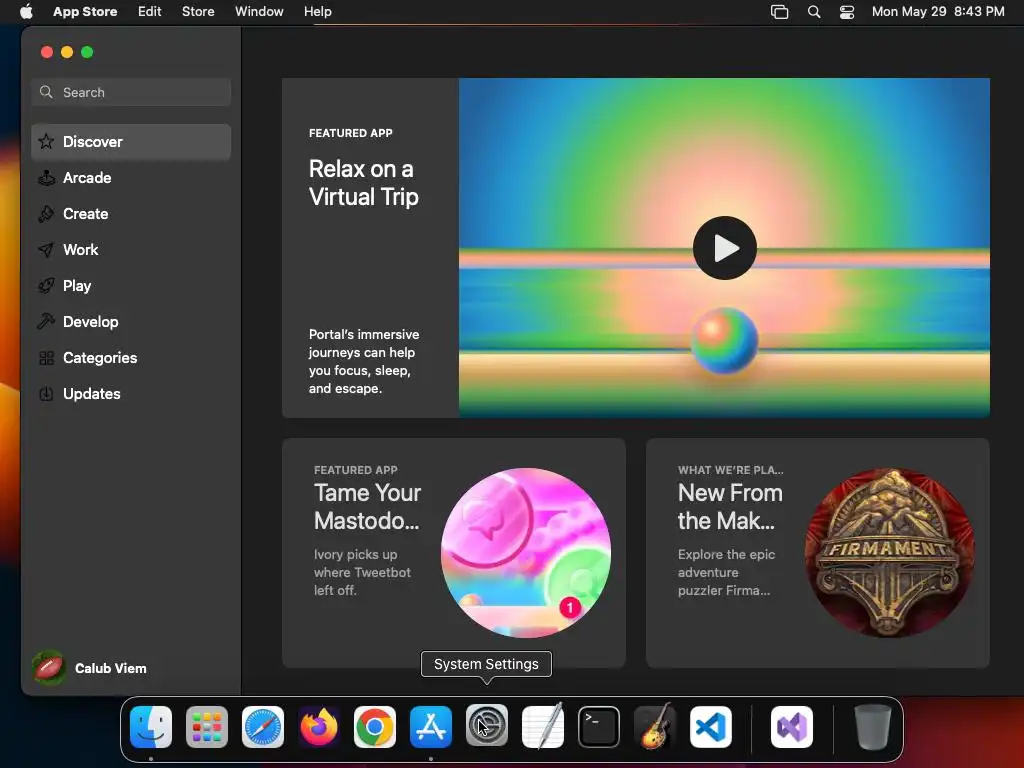The height and width of the screenshot is (768, 1024).
Task: Launch Google Chrome from the Dock
Action: pos(375,727)
